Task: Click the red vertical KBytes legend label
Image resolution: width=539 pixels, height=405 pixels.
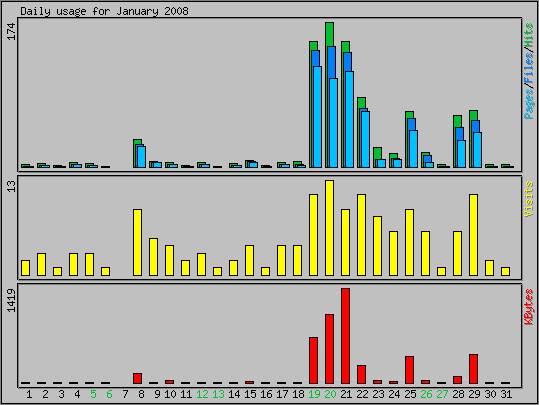Action: 529,307
